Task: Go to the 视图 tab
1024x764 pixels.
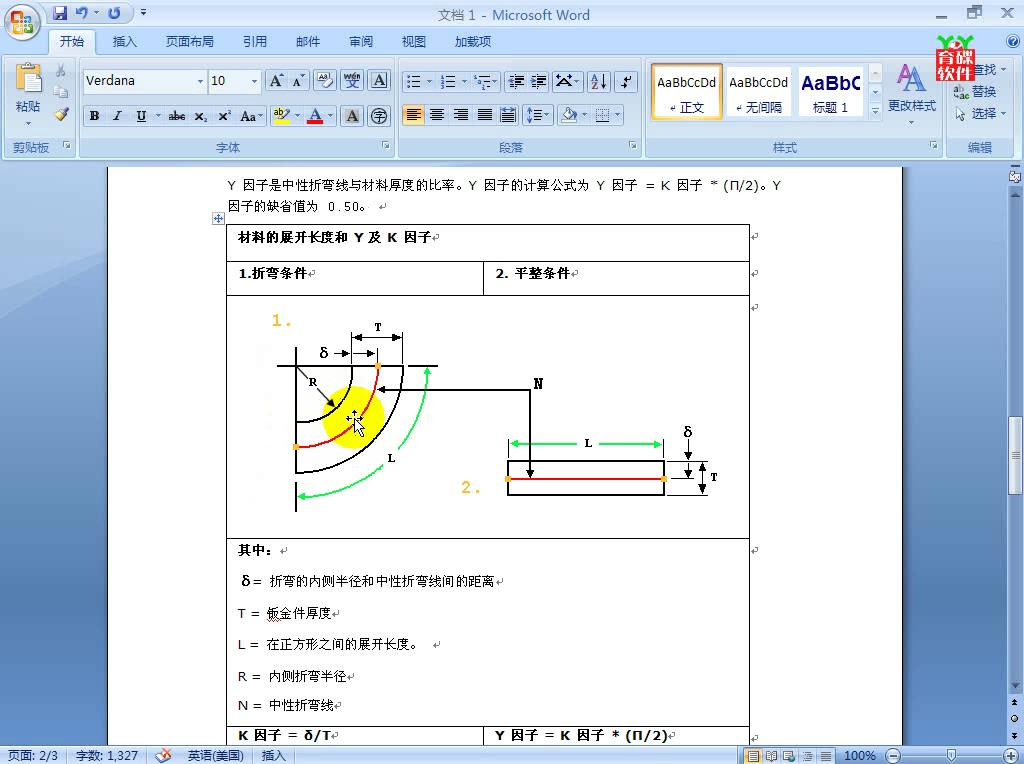Action: tap(413, 42)
